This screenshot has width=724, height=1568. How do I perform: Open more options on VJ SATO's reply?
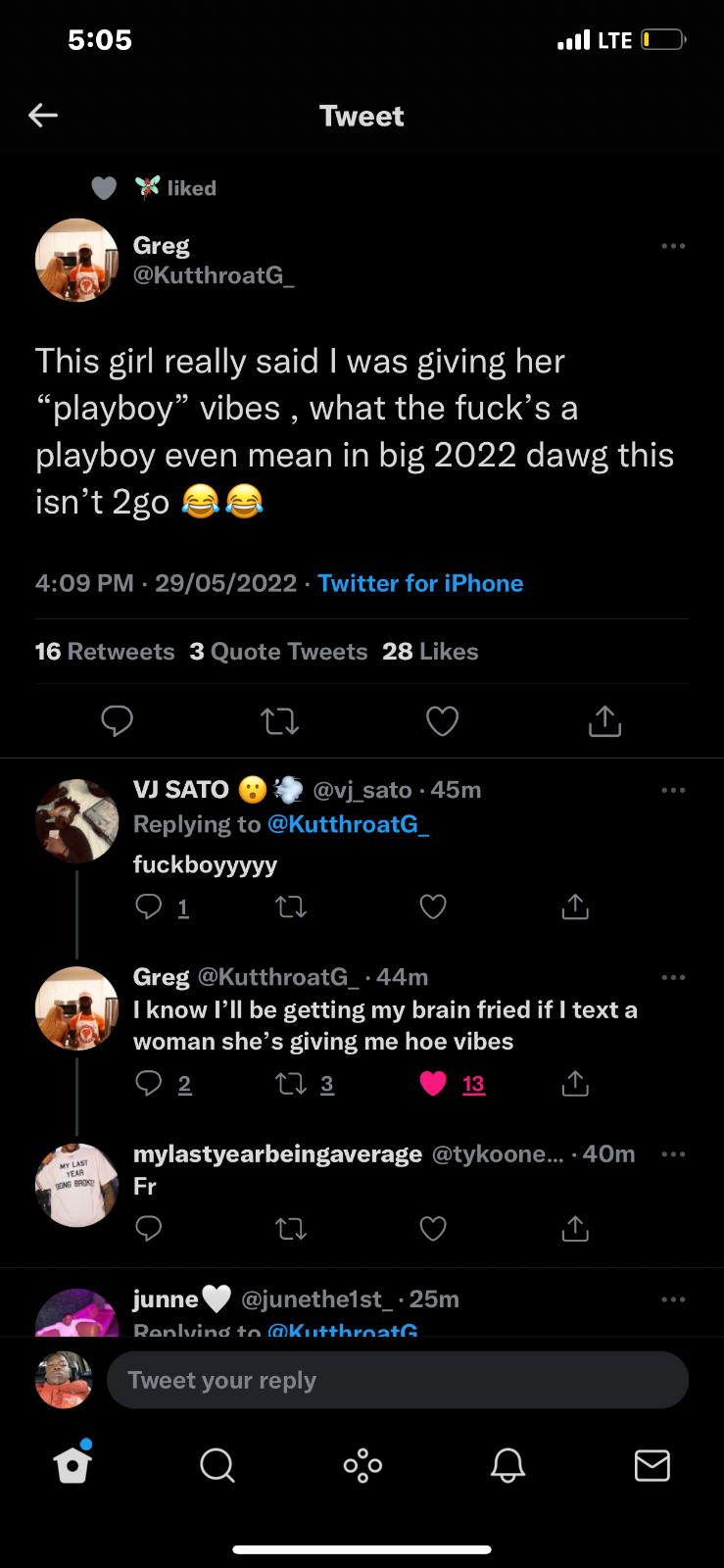pyautogui.click(x=673, y=790)
